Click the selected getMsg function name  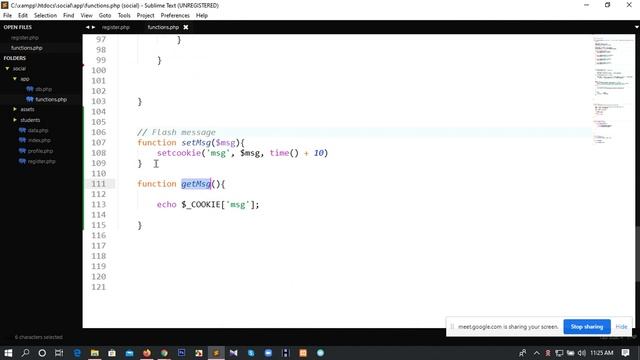coord(196,184)
